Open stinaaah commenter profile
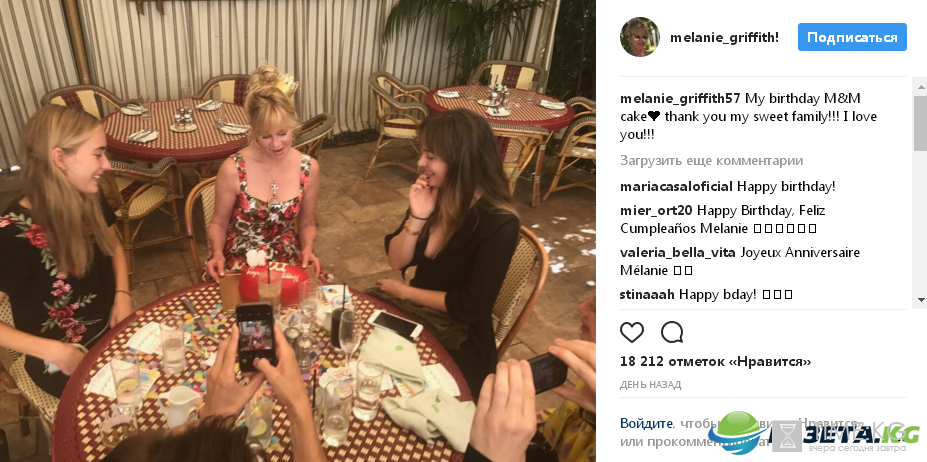This screenshot has width=927, height=462. 647,294
